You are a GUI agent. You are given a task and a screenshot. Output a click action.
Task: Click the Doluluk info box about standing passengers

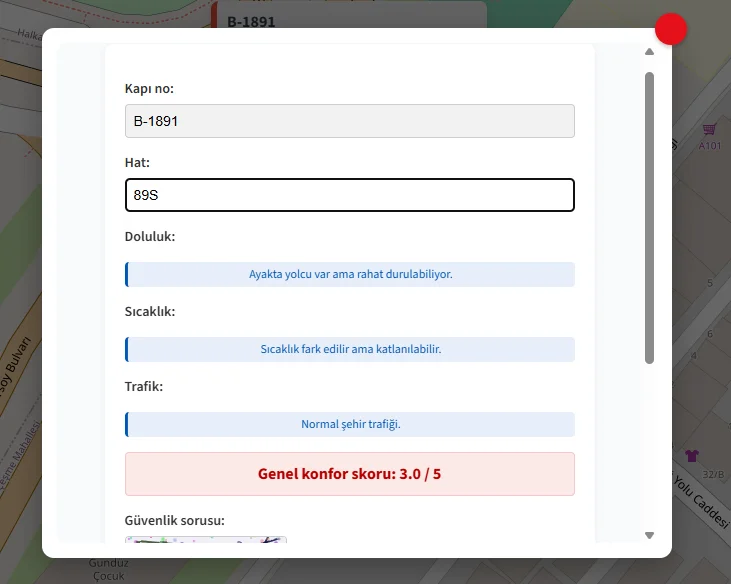click(349, 274)
